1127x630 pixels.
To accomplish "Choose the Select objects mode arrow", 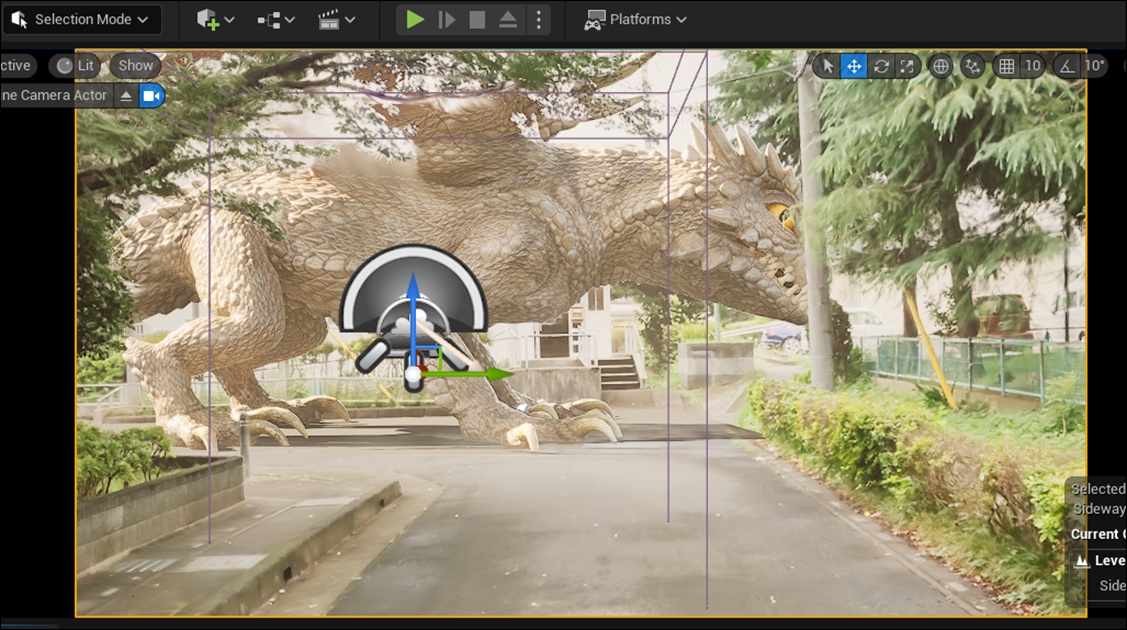I will (827, 66).
